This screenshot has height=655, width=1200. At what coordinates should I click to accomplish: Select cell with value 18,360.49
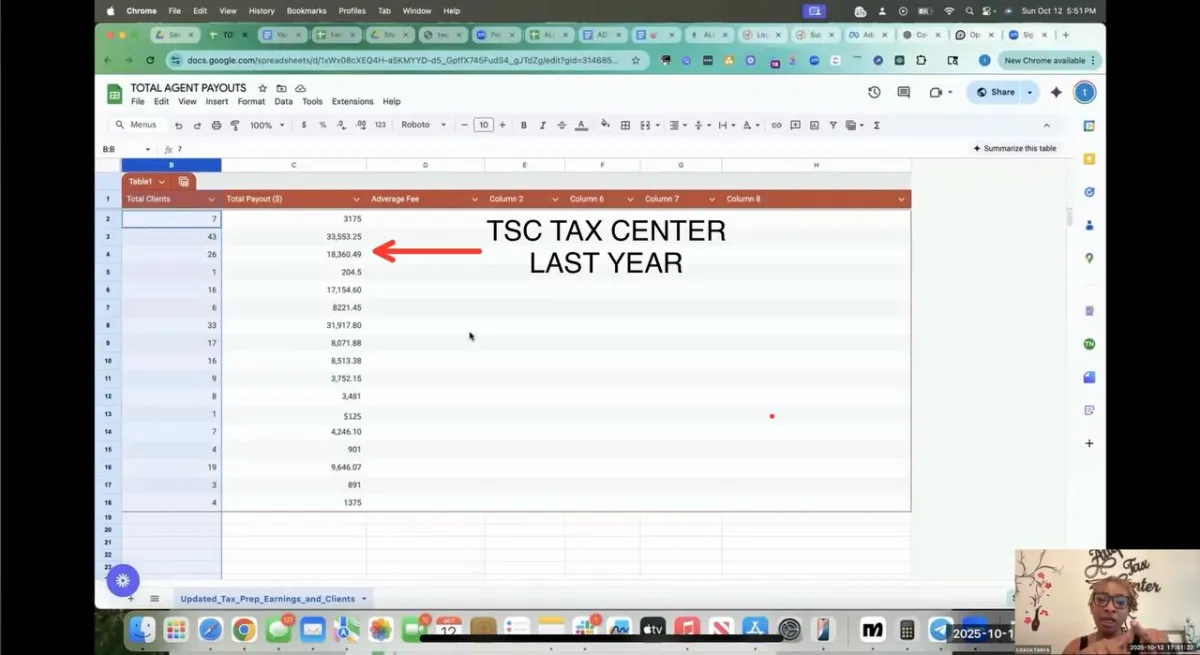[x=294, y=254]
